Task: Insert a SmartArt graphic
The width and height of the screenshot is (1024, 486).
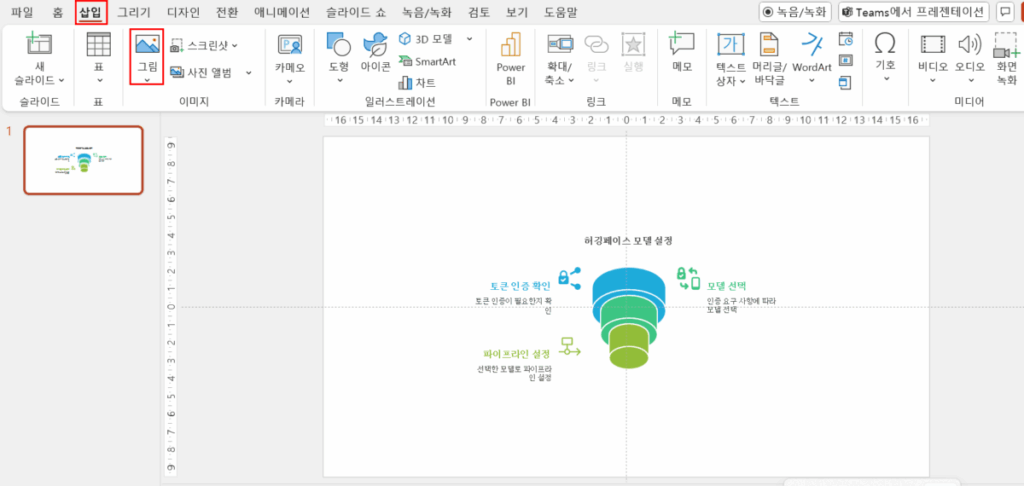Action: point(426,61)
